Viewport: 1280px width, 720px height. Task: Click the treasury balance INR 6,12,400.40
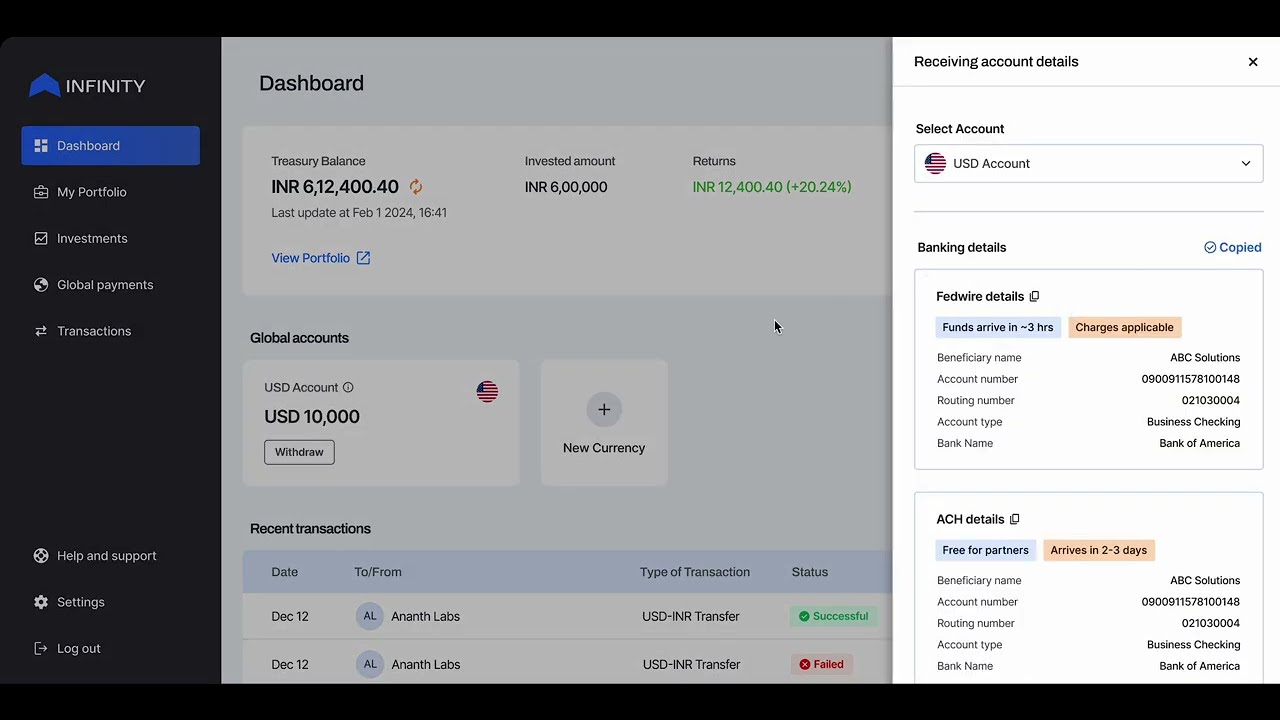[x=335, y=187]
